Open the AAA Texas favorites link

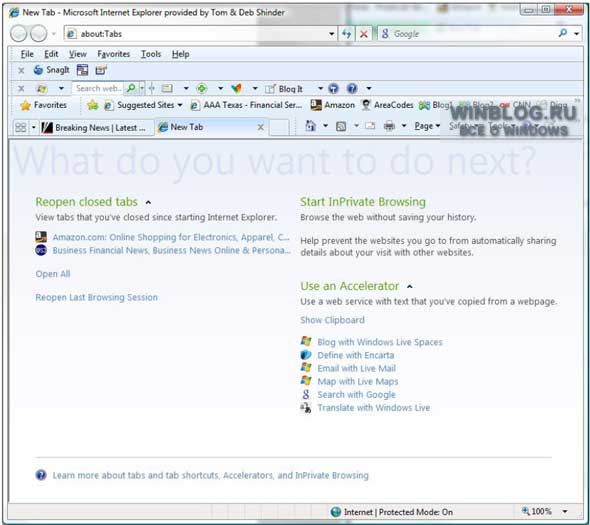pos(246,105)
